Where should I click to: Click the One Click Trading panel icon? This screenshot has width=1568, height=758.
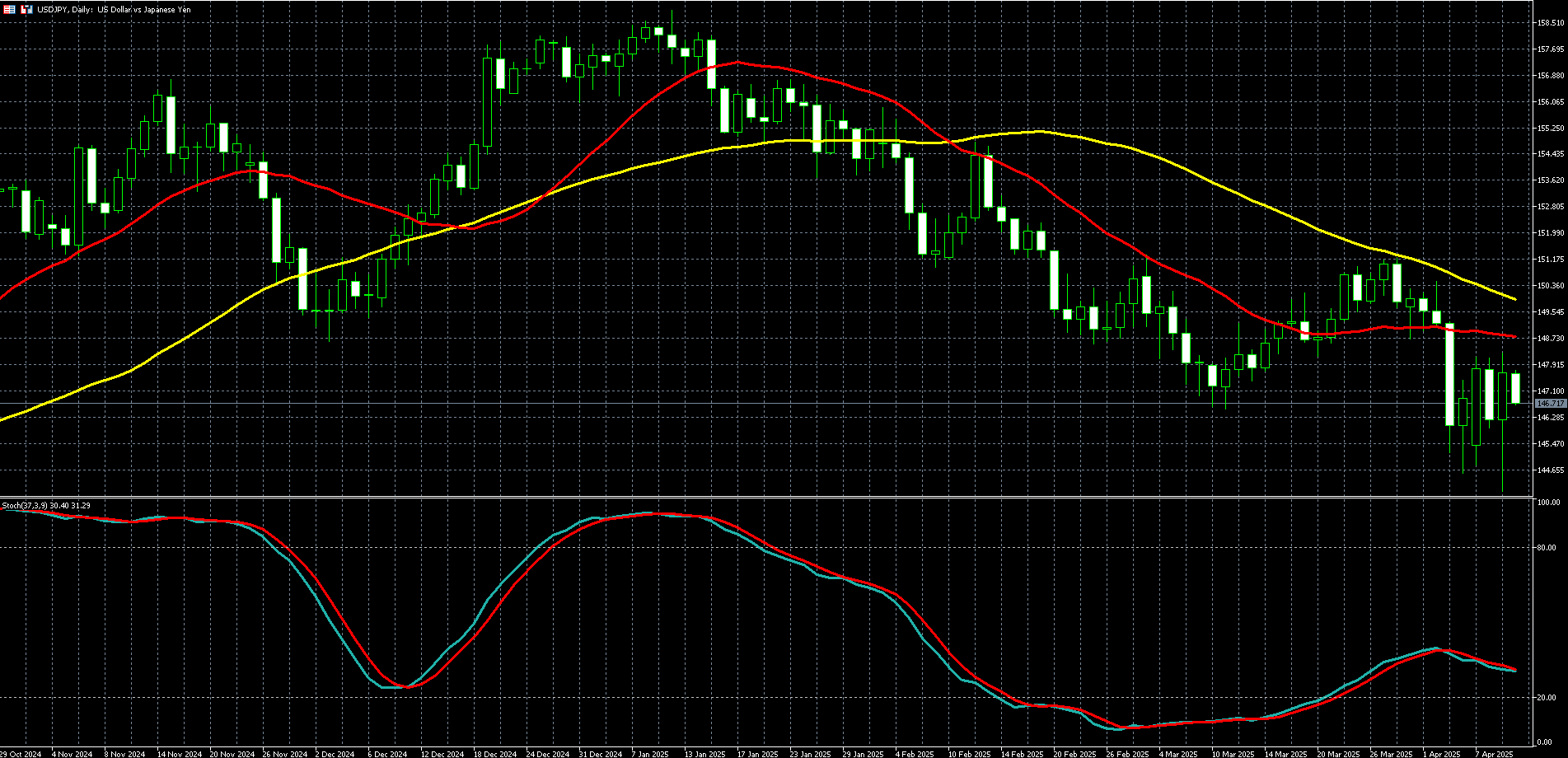tap(26, 9)
